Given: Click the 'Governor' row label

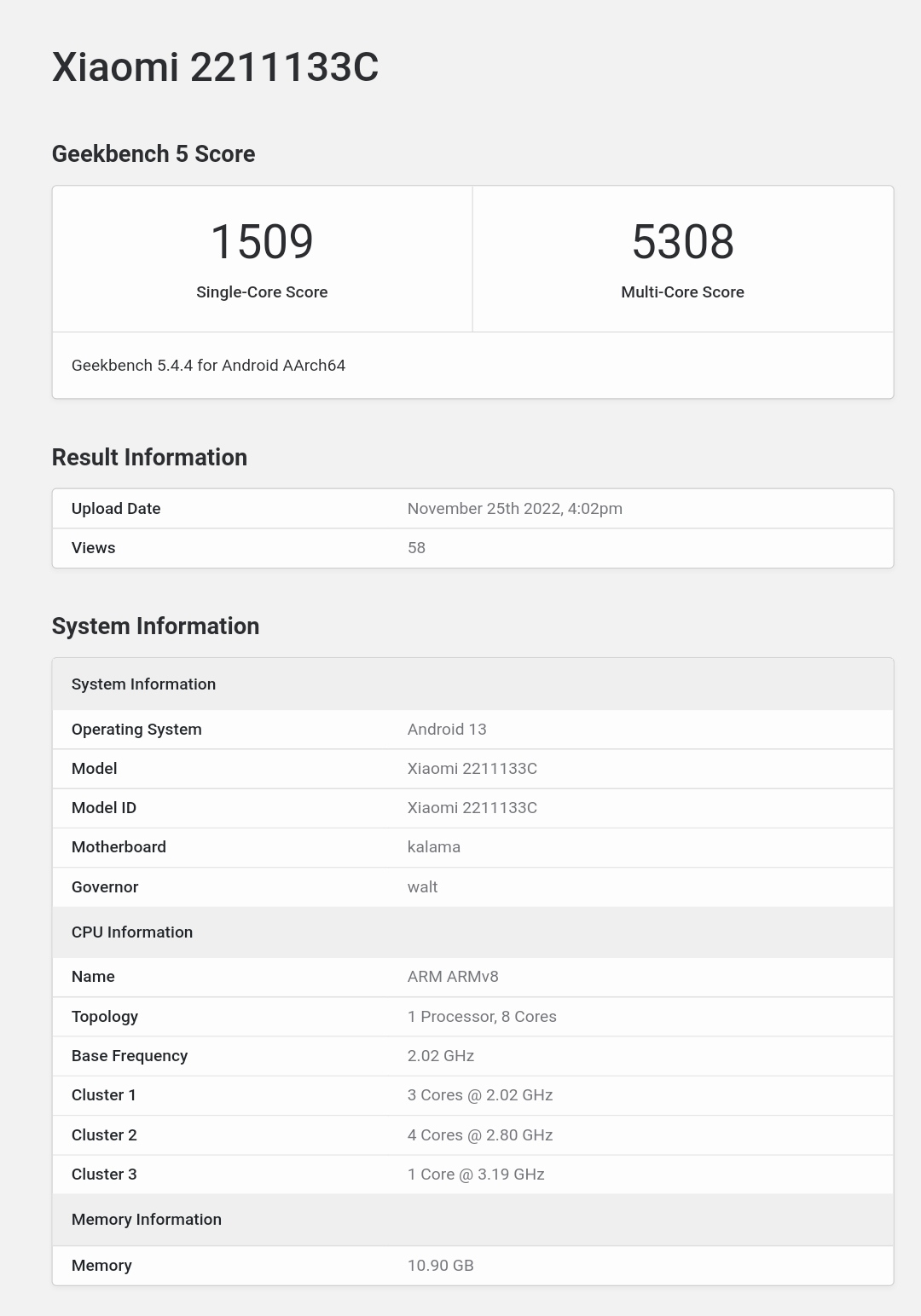Looking at the screenshot, I should [105, 887].
